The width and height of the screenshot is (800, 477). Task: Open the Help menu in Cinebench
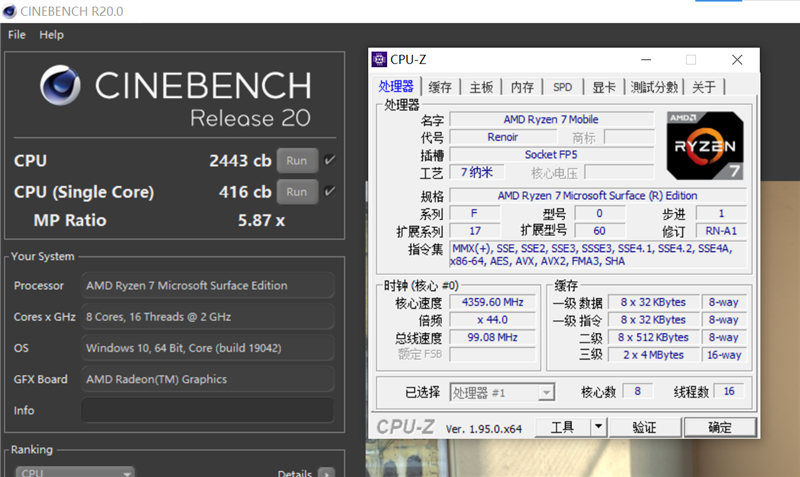click(x=52, y=35)
